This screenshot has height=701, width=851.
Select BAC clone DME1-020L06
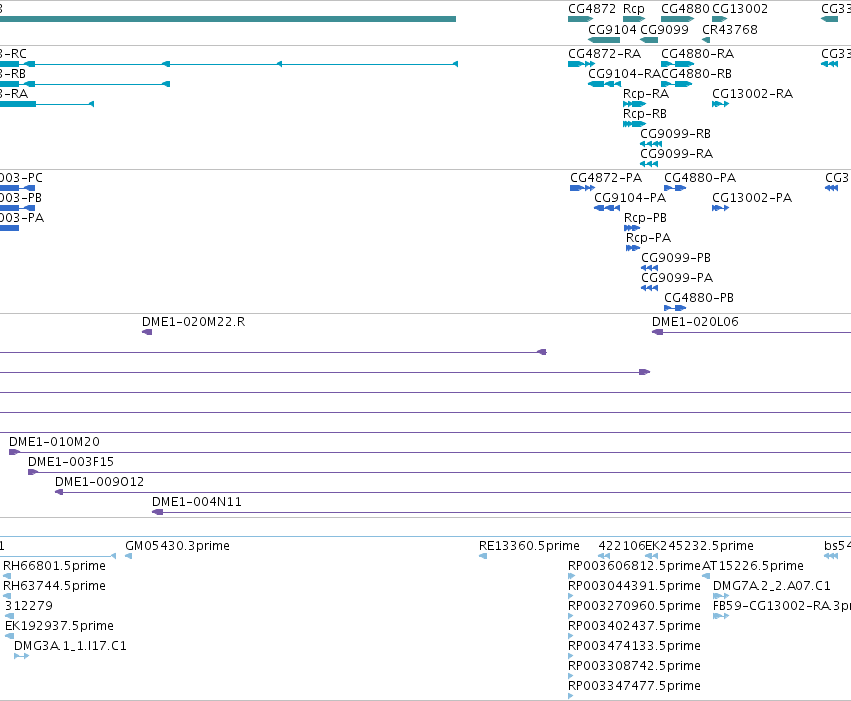click(x=695, y=322)
